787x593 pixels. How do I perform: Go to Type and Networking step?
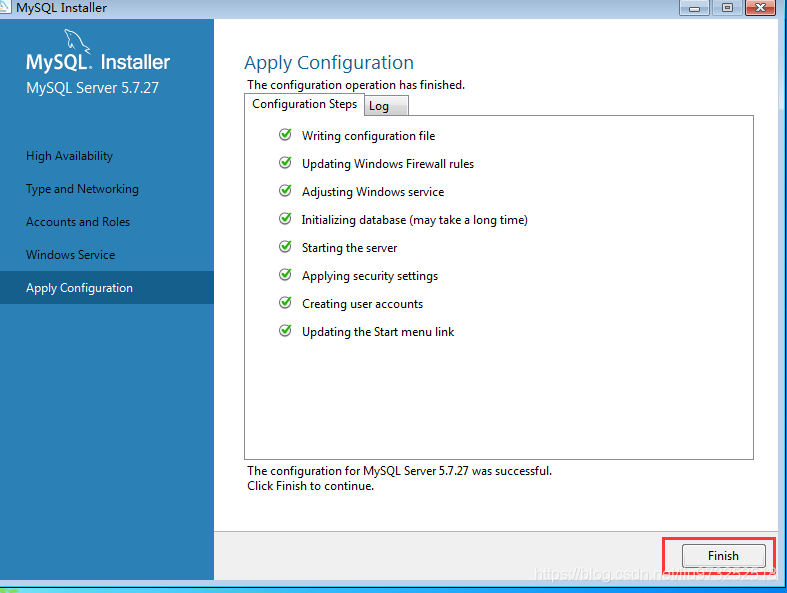pos(82,189)
